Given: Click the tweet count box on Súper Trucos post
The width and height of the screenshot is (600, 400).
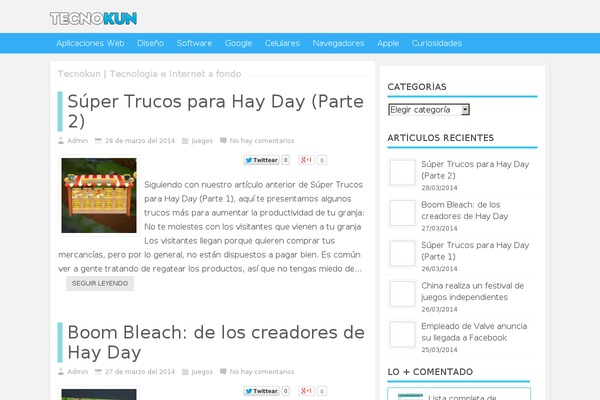Looking at the screenshot, I should click(285, 160).
